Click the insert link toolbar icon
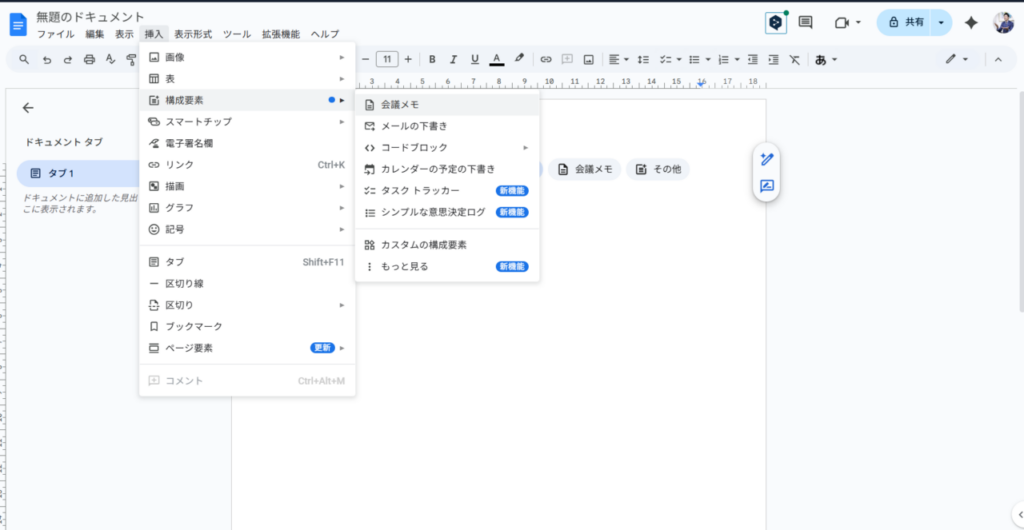This screenshot has width=1024, height=530. pyautogui.click(x=546, y=59)
